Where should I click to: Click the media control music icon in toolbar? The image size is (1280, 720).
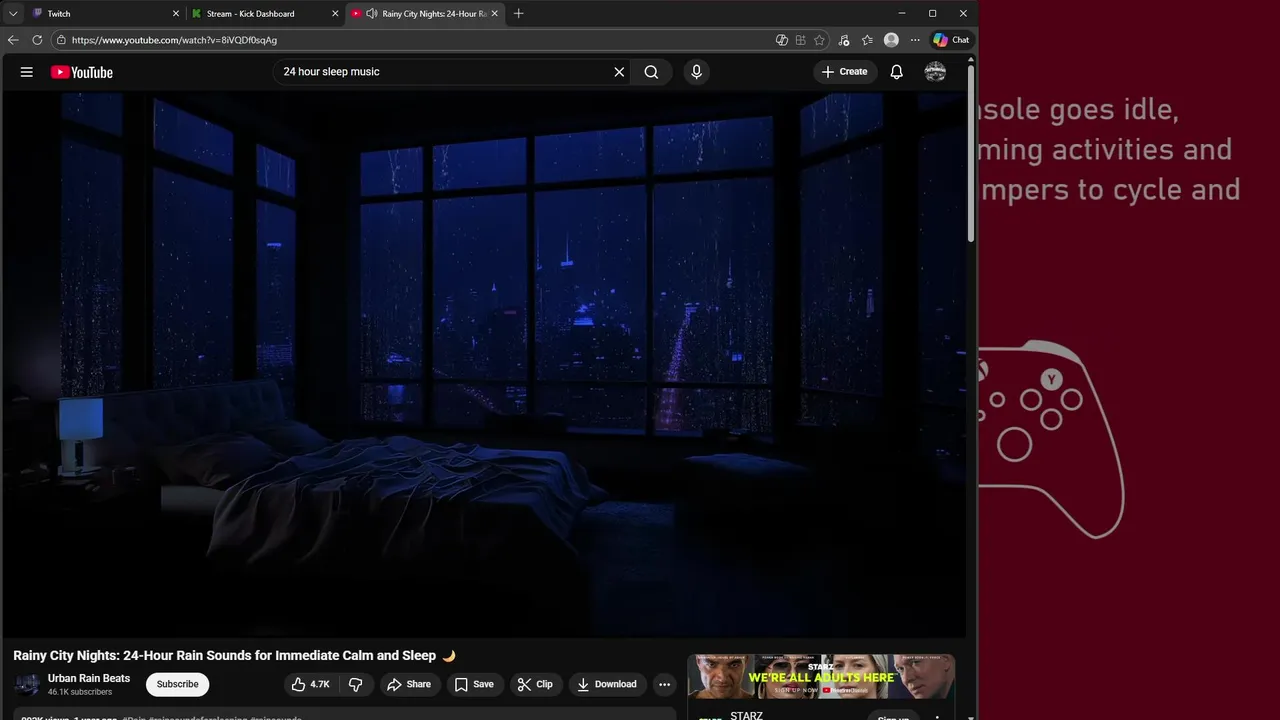[844, 40]
